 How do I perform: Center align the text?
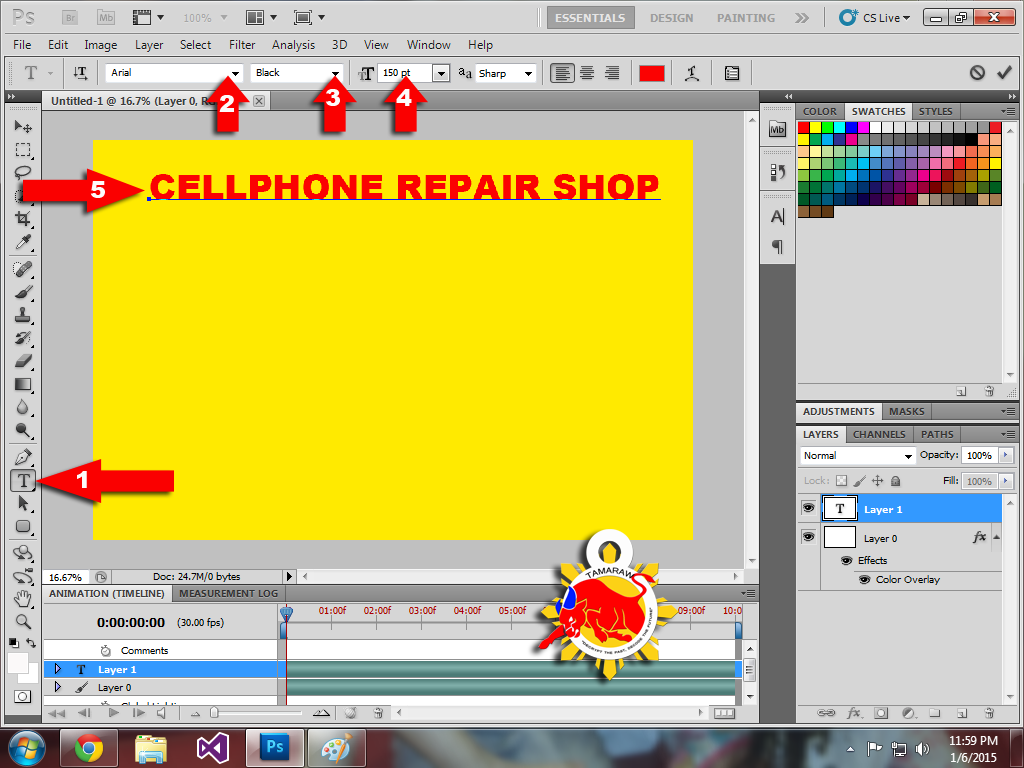tap(587, 73)
